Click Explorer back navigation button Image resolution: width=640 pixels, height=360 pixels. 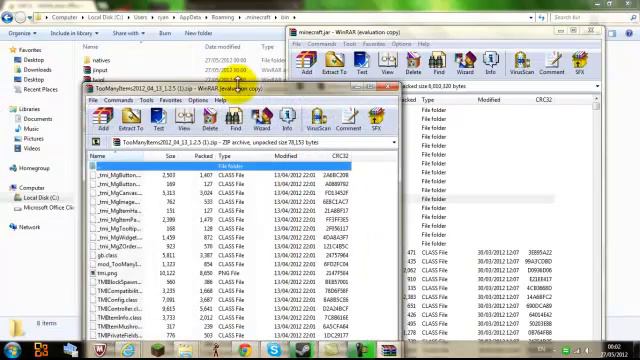(7, 18)
